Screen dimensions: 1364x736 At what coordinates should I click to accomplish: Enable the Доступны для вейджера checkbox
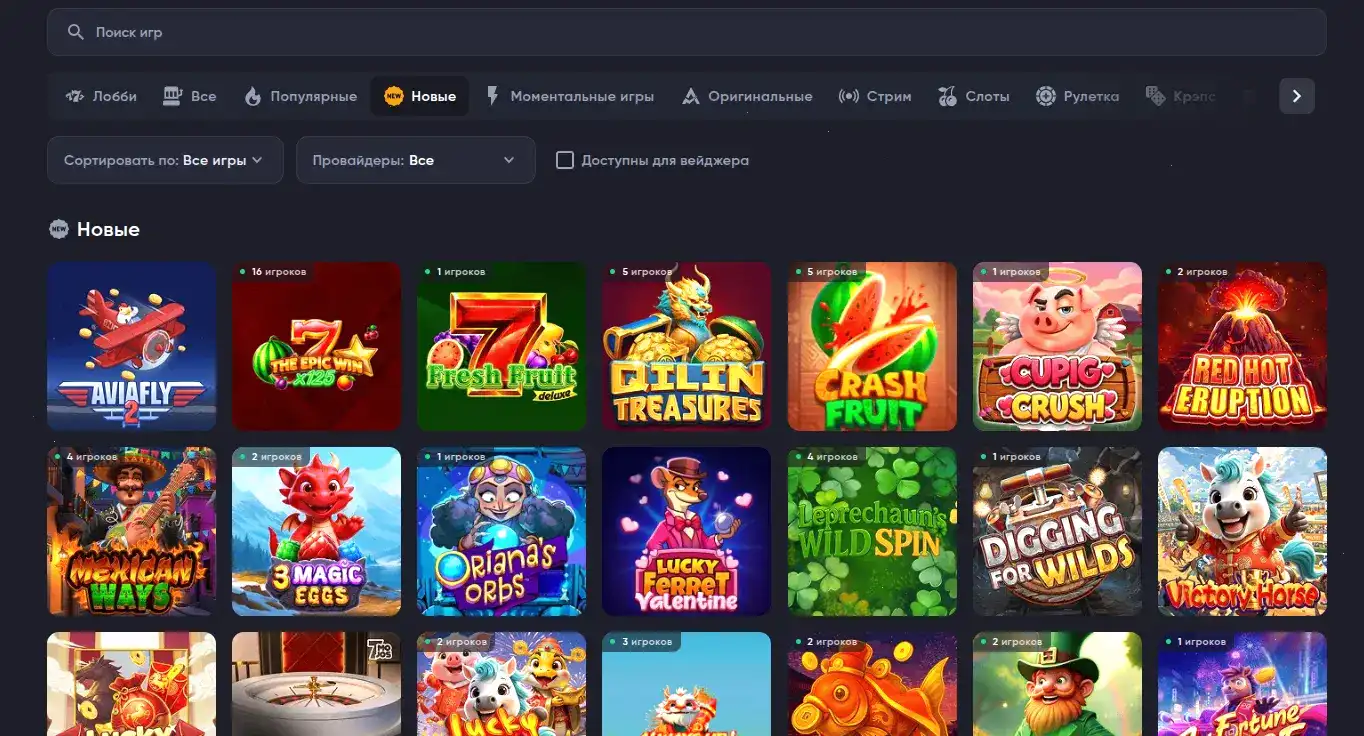566,160
